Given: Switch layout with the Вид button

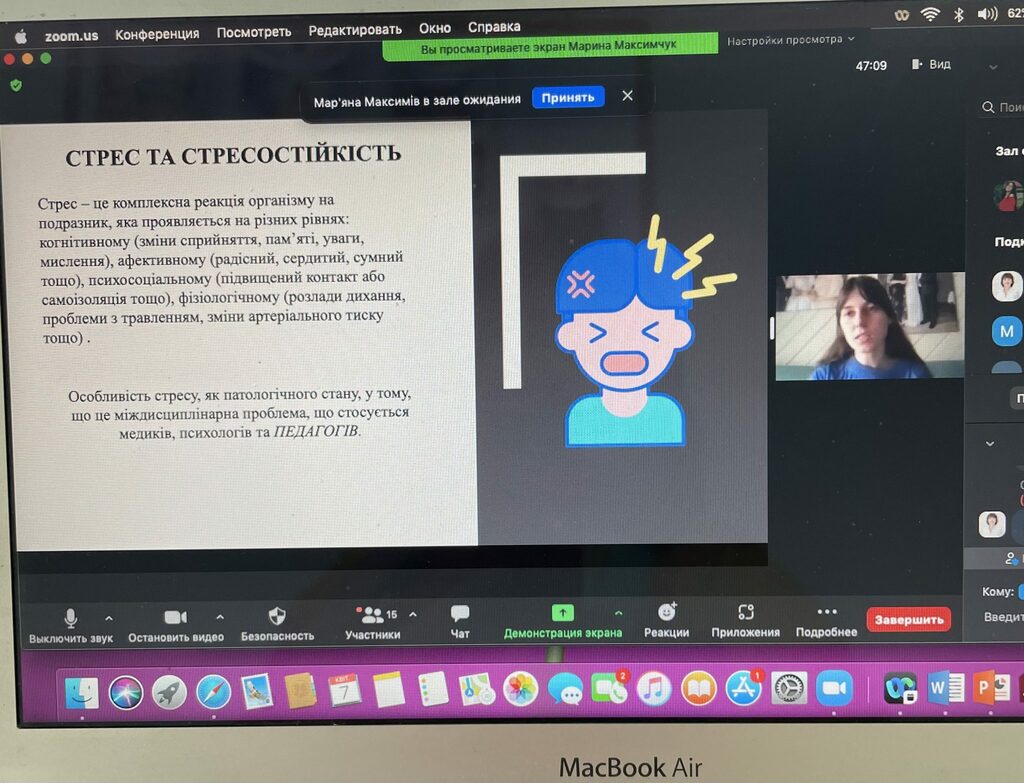Looking at the screenshot, I should (931, 64).
